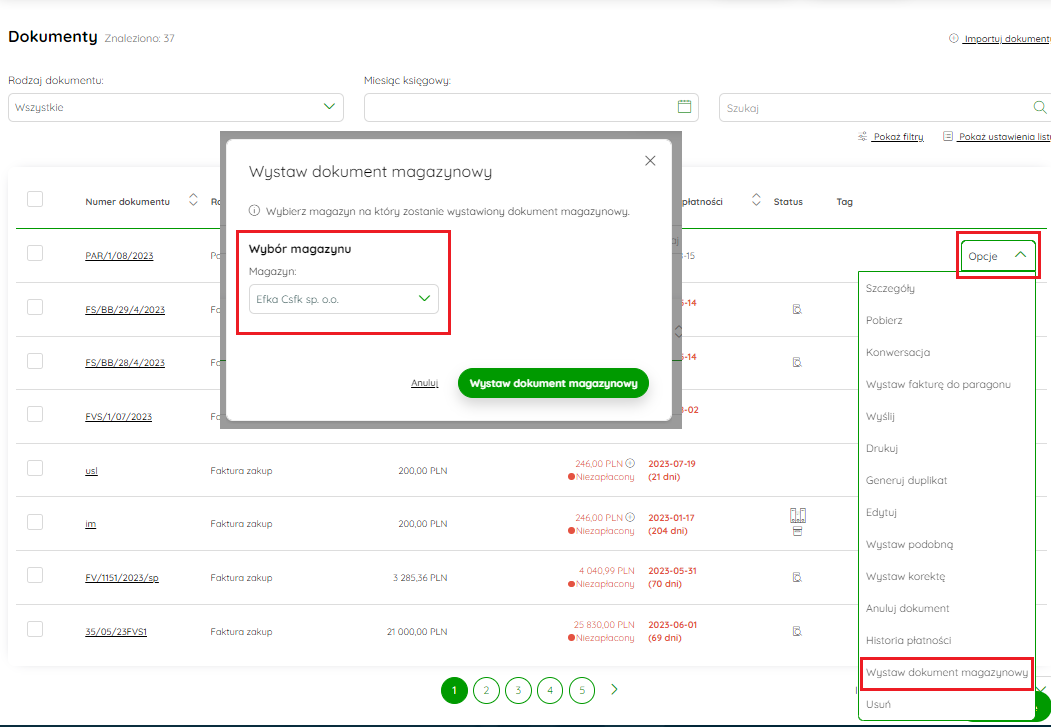Select Wystaw fakturę do paragonu menu entry

pyautogui.click(x=938, y=385)
